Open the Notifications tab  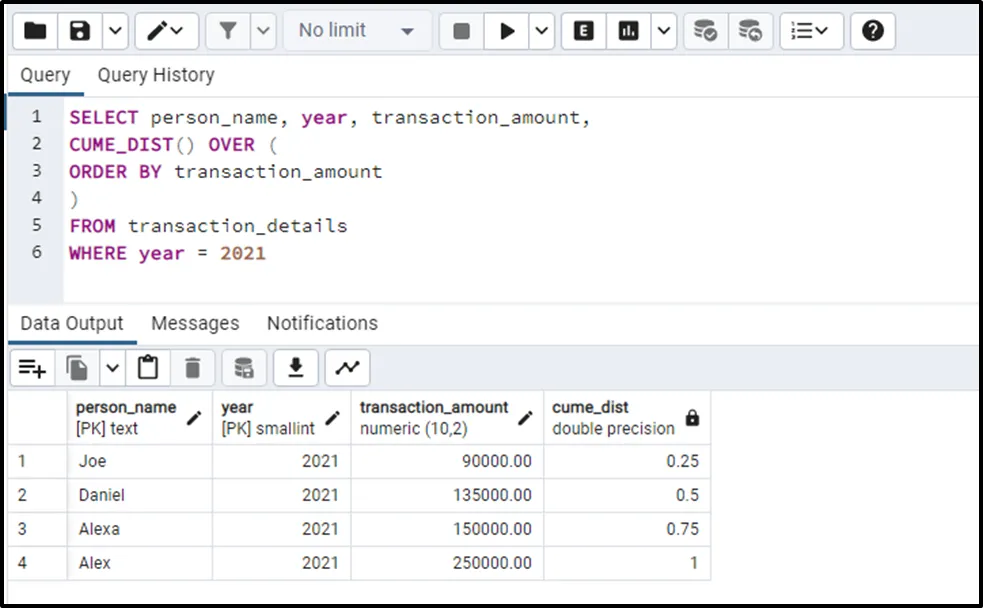[322, 323]
